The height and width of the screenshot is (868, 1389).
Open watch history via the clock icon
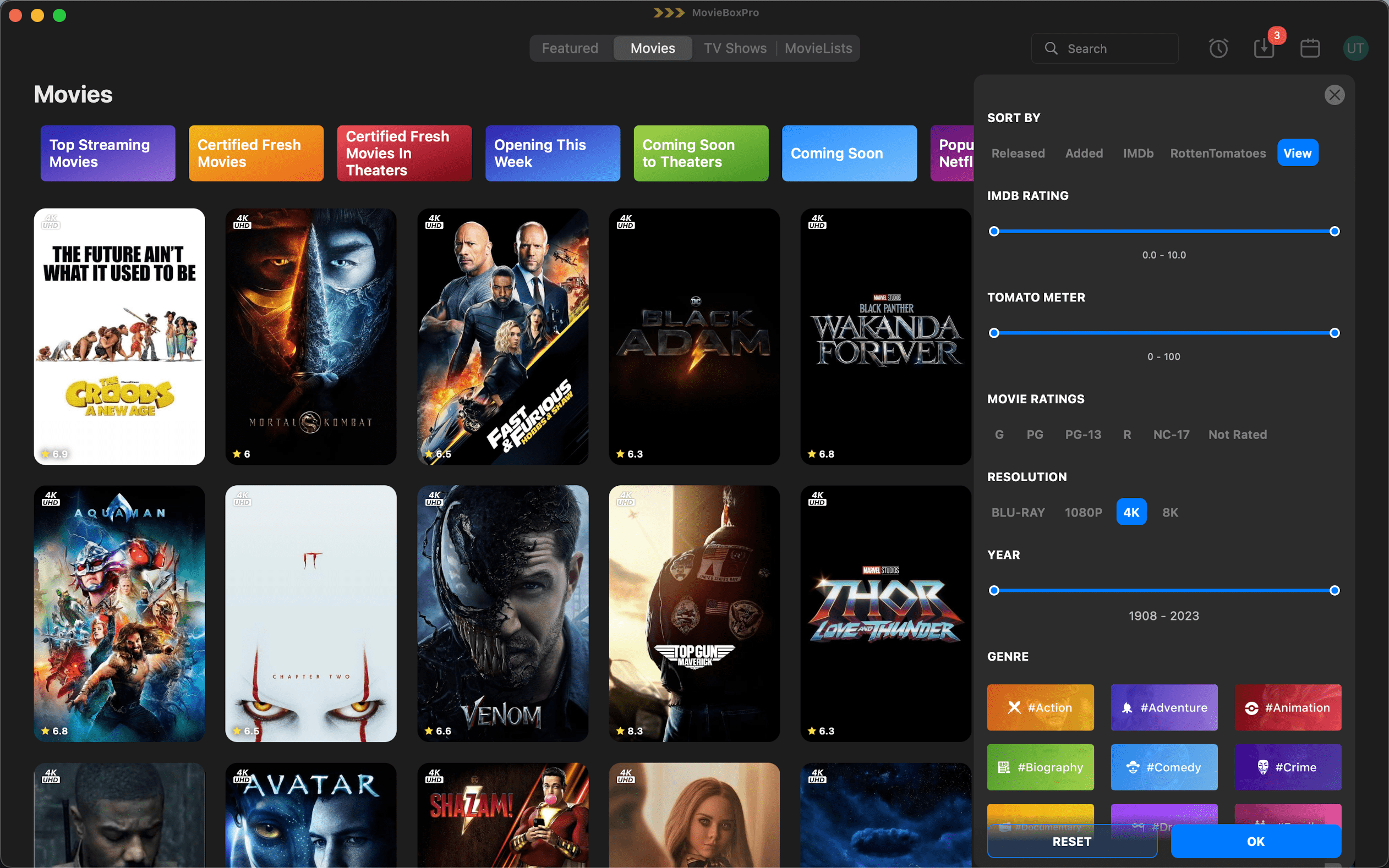click(1218, 48)
